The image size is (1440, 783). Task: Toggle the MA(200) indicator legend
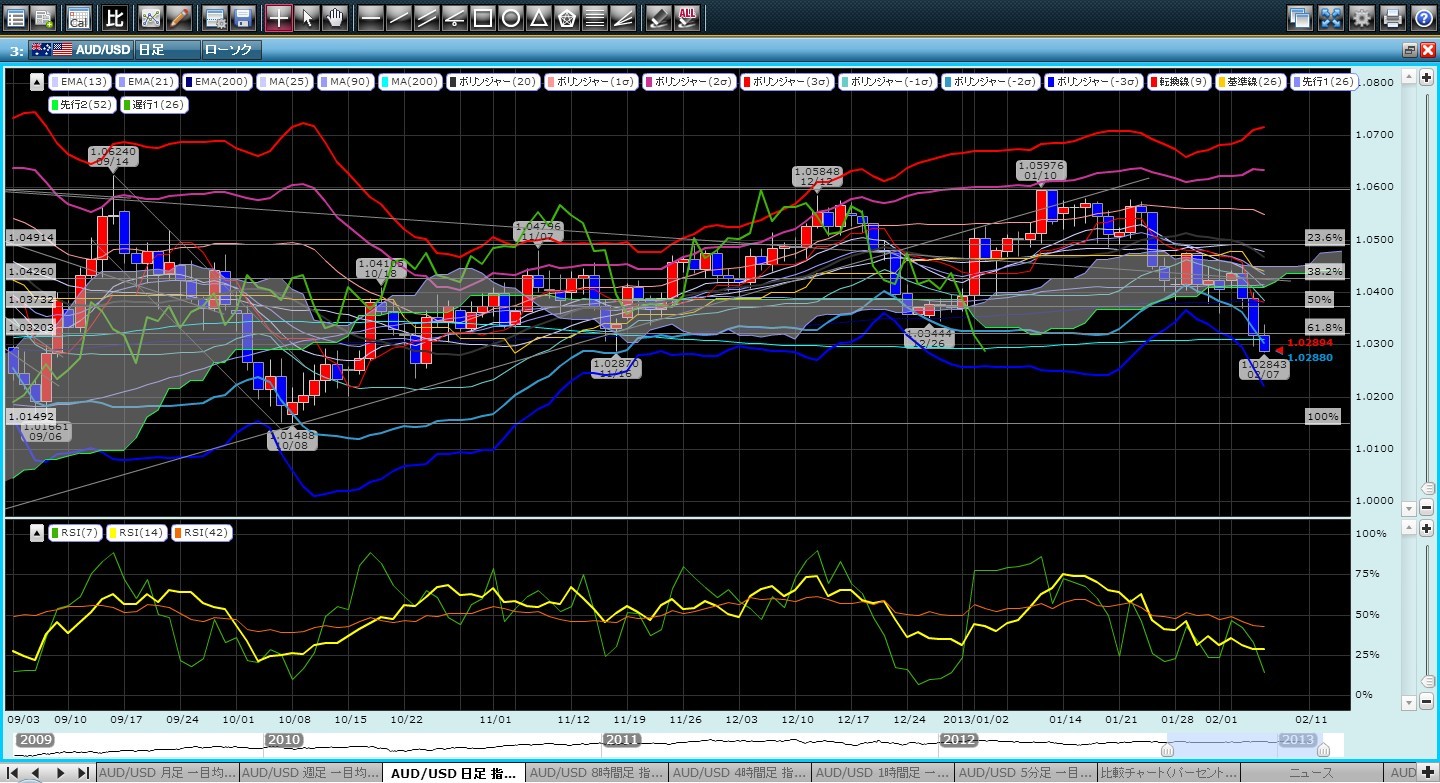(410, 82)
